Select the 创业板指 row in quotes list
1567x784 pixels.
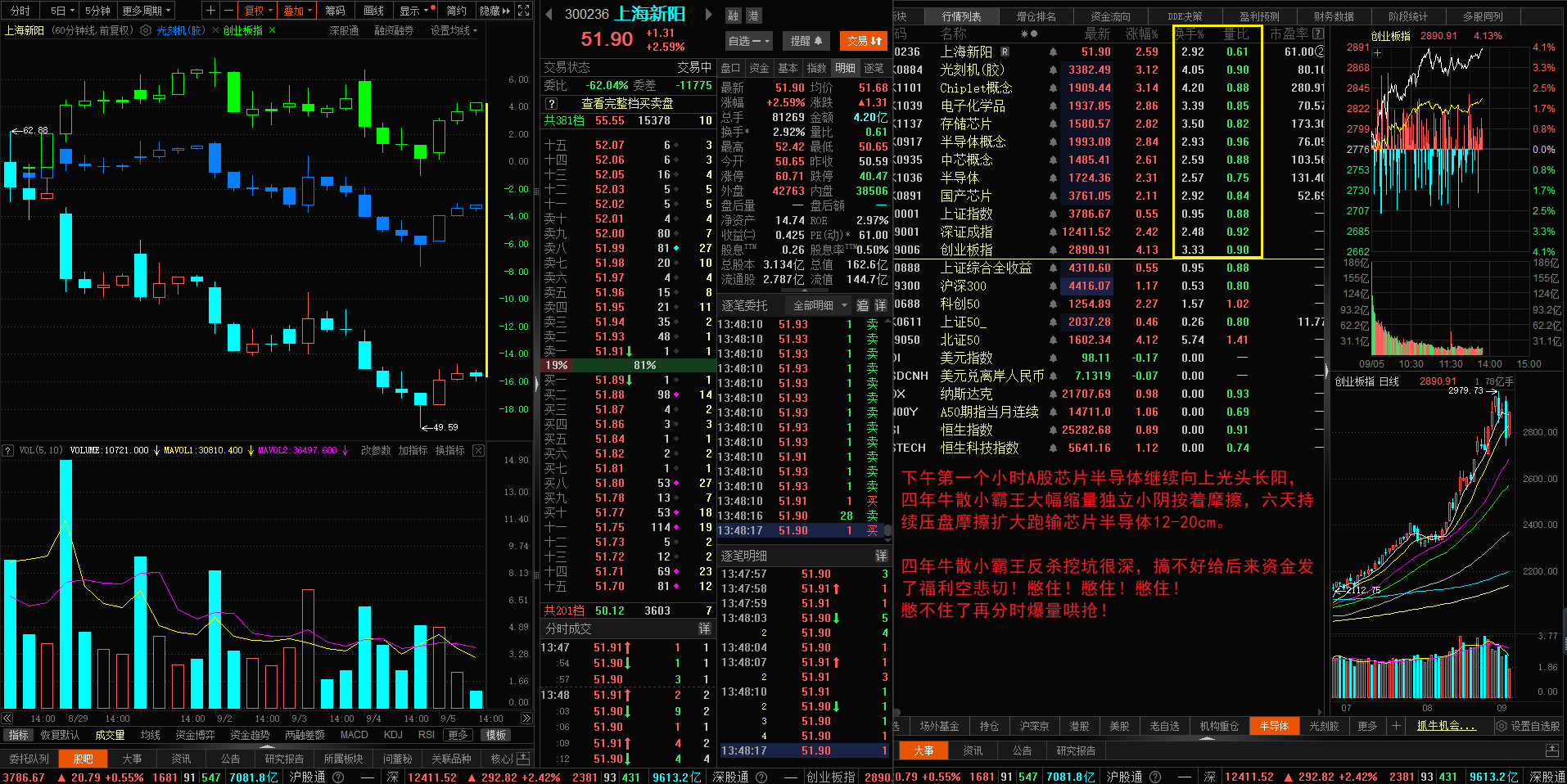pos(1108,250)
